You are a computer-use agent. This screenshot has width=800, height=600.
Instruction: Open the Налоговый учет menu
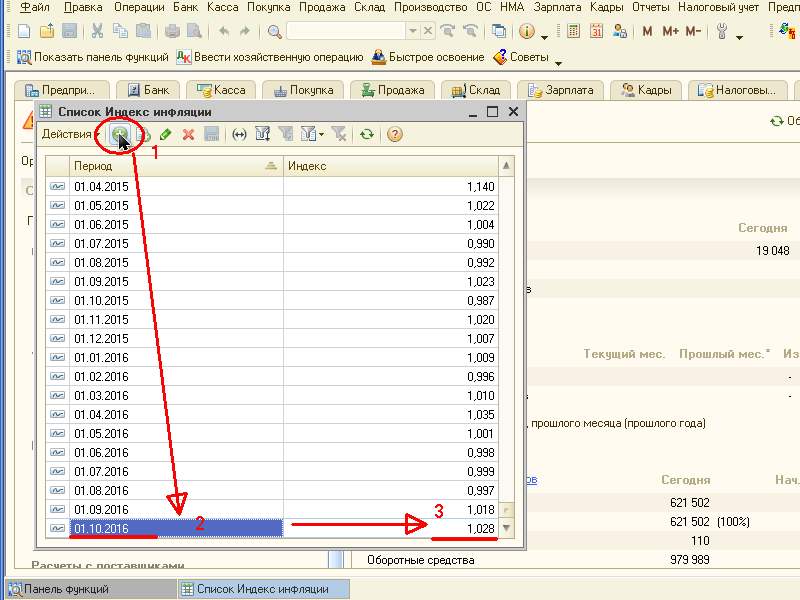pos(718,8)
